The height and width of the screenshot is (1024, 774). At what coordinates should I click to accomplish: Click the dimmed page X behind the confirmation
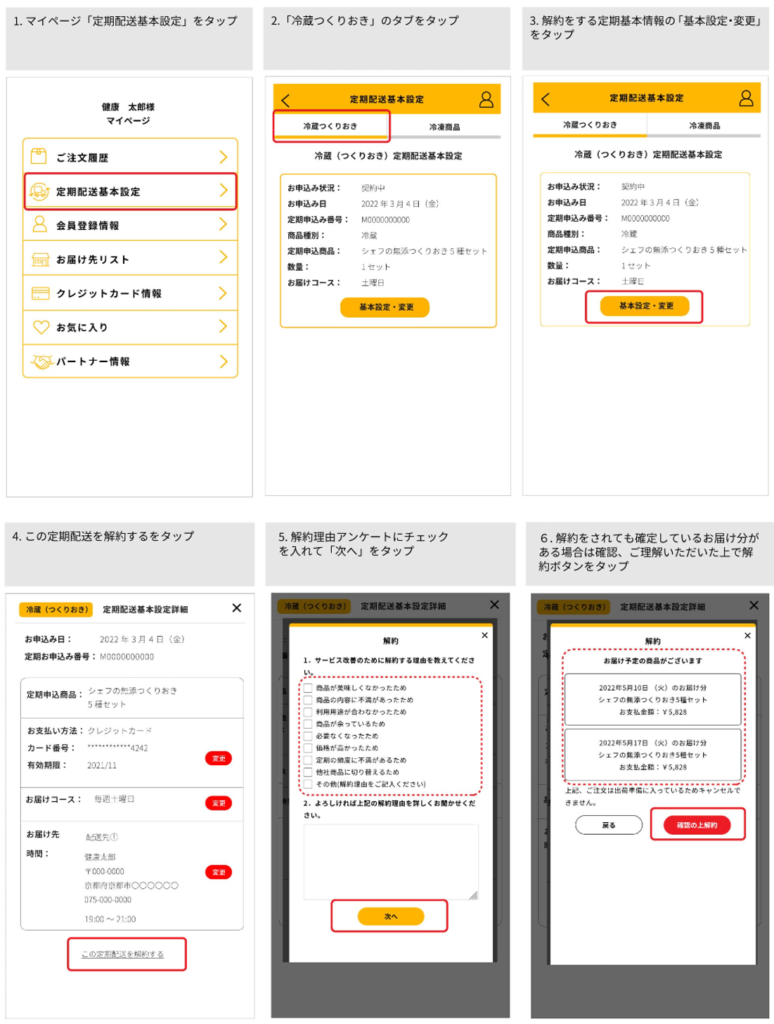pyautogui.click(x=754, y=605)
